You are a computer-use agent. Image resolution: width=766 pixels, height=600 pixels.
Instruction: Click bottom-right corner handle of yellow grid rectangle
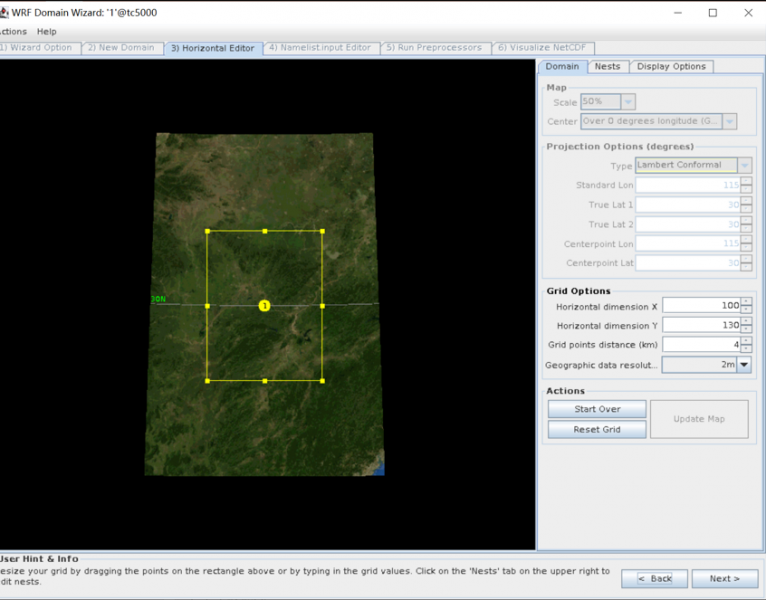click(322, 380)
